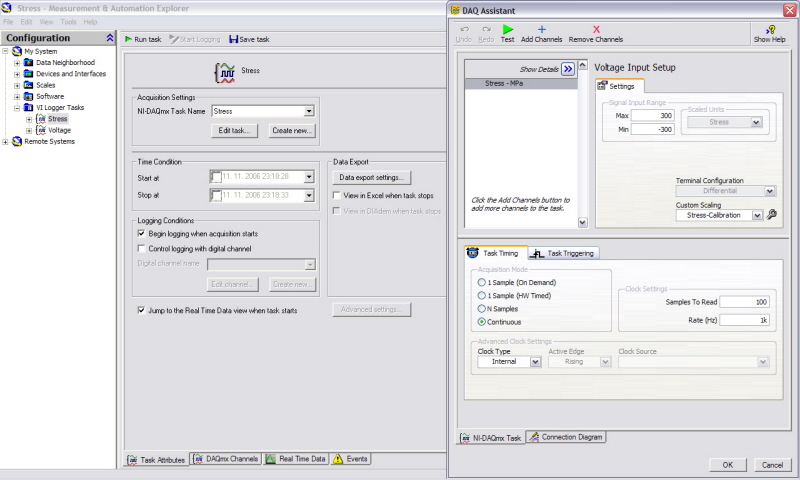The height and width of the screenshot is (480, 800).
Task: Click the Samples To Read input field
Action: pos(743,302)
